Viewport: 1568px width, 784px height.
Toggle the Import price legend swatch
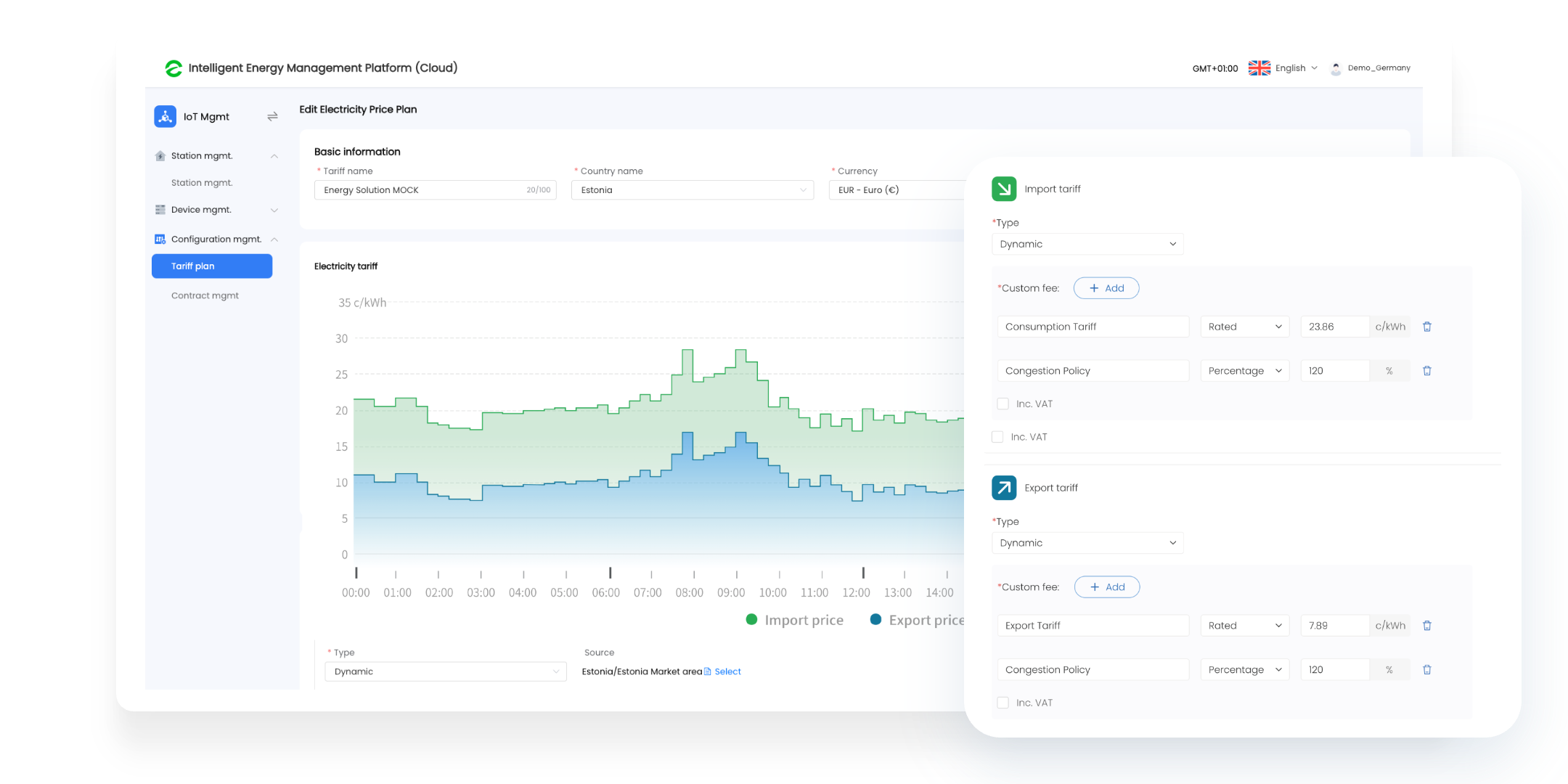pos(752,619)
